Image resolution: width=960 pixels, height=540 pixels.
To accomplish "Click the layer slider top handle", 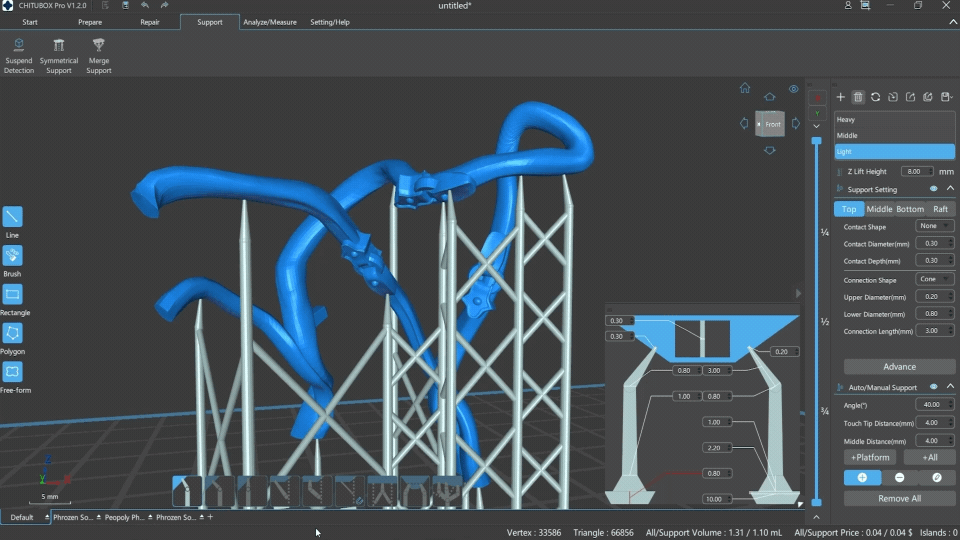I will (x=816, y=141).
